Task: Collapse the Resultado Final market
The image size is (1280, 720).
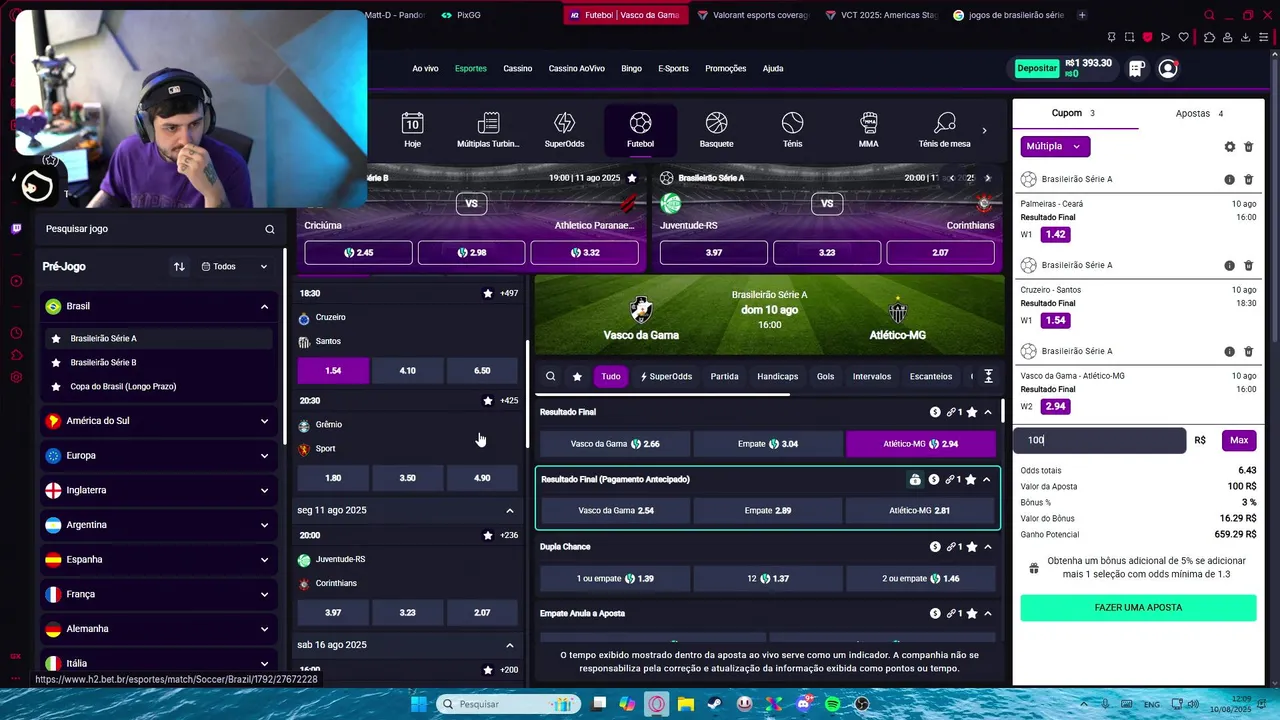Action: point(988,412)
